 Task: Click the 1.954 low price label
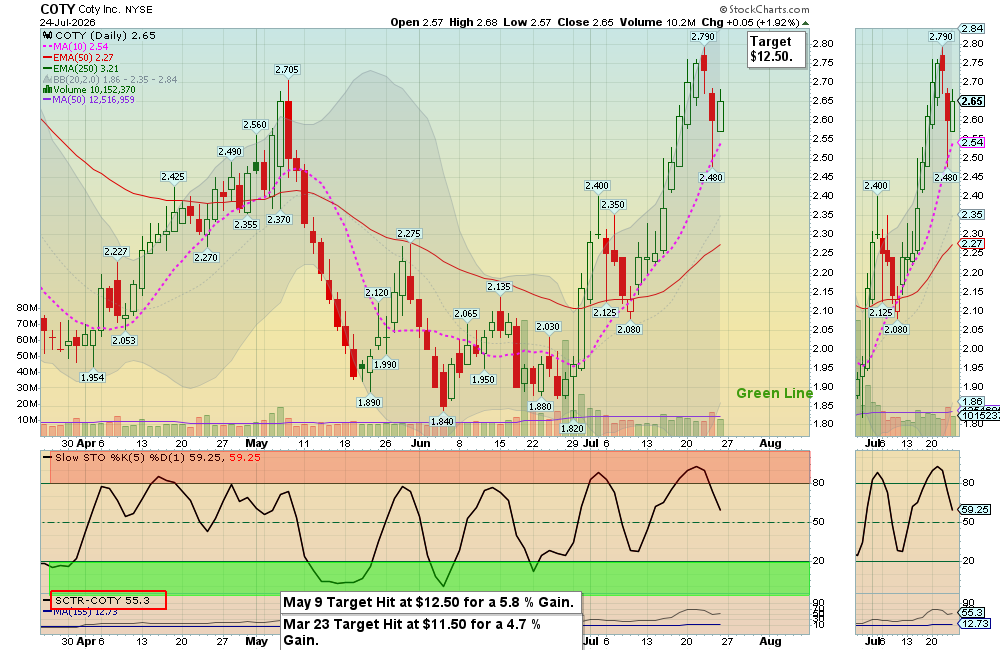click(x=92, y=378)
